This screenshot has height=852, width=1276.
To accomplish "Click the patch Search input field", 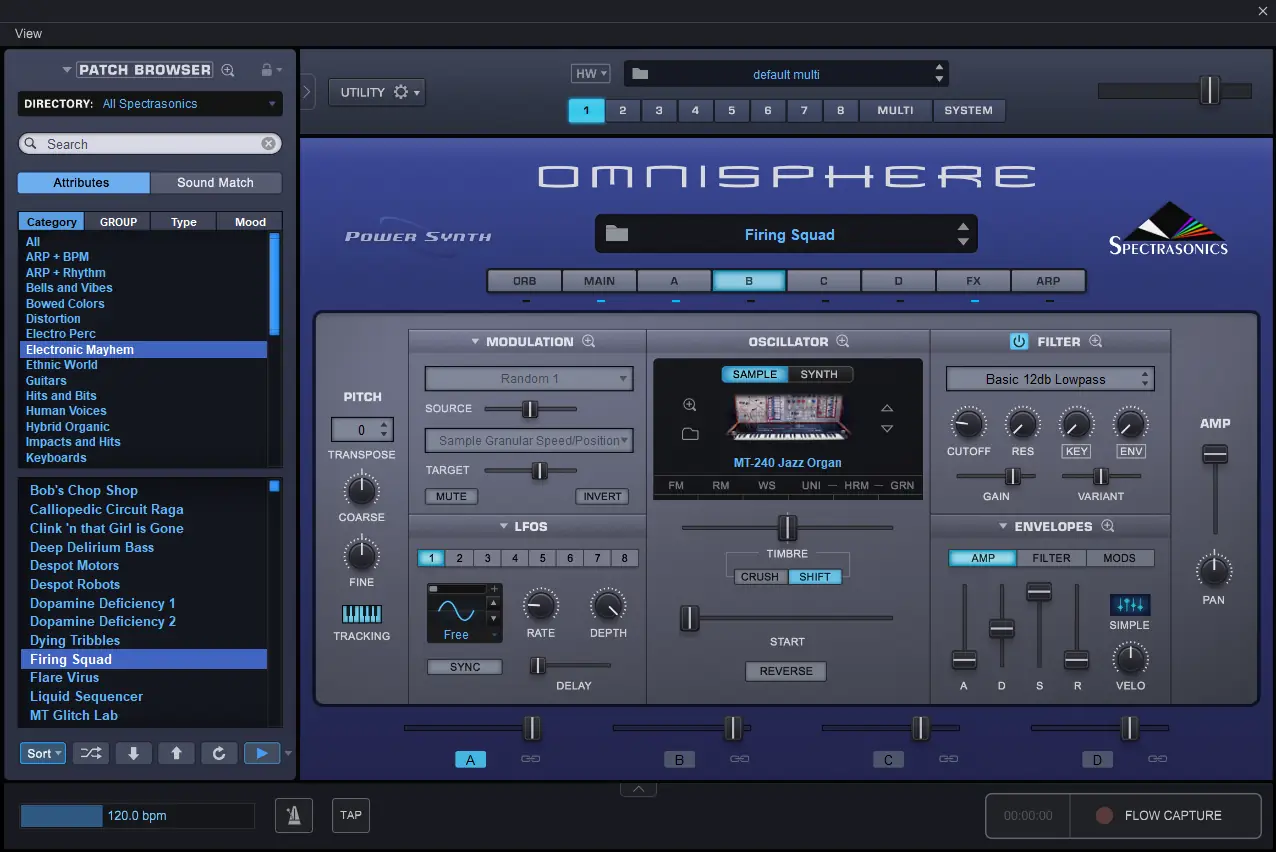I will point(150,144).
